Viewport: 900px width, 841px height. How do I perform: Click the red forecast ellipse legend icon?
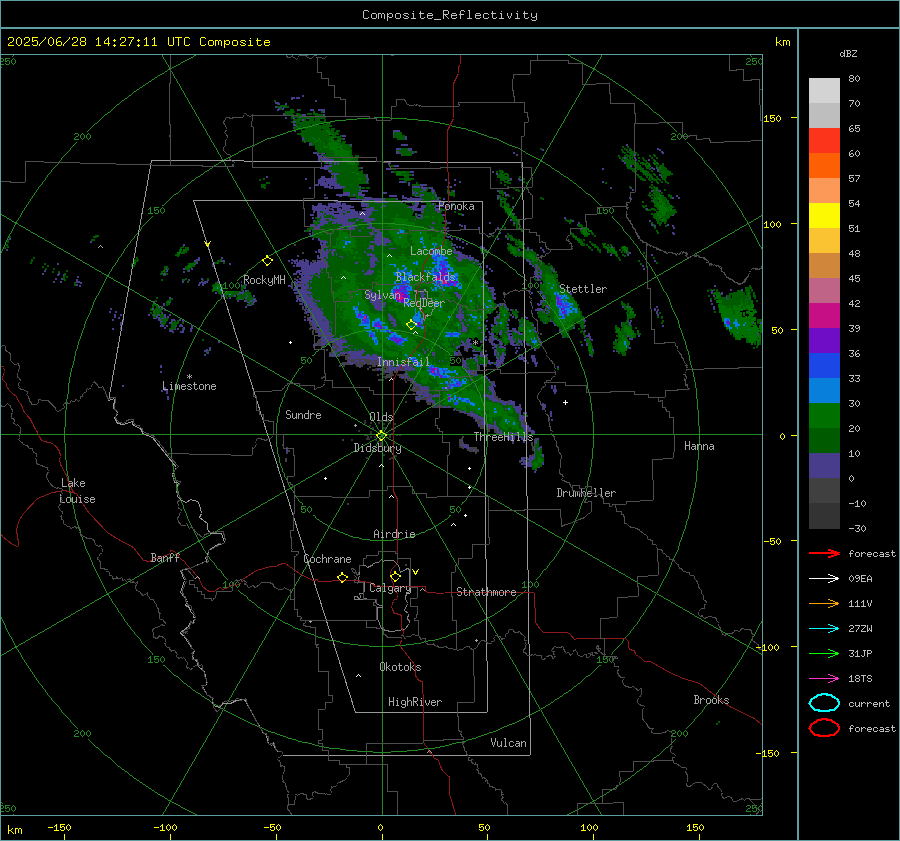point(824,728)
